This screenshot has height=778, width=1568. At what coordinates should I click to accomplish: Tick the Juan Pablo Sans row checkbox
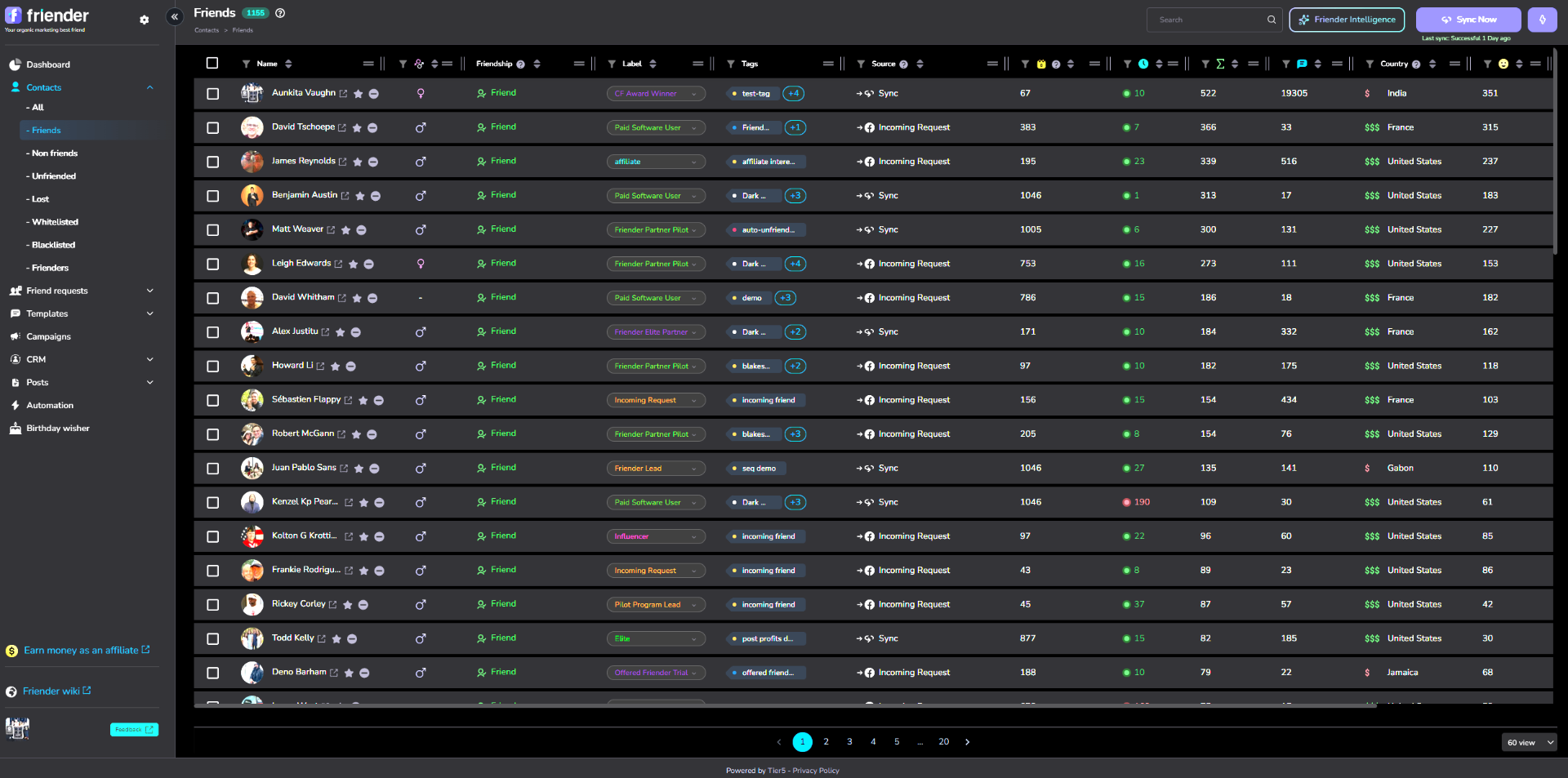(213, 469)
